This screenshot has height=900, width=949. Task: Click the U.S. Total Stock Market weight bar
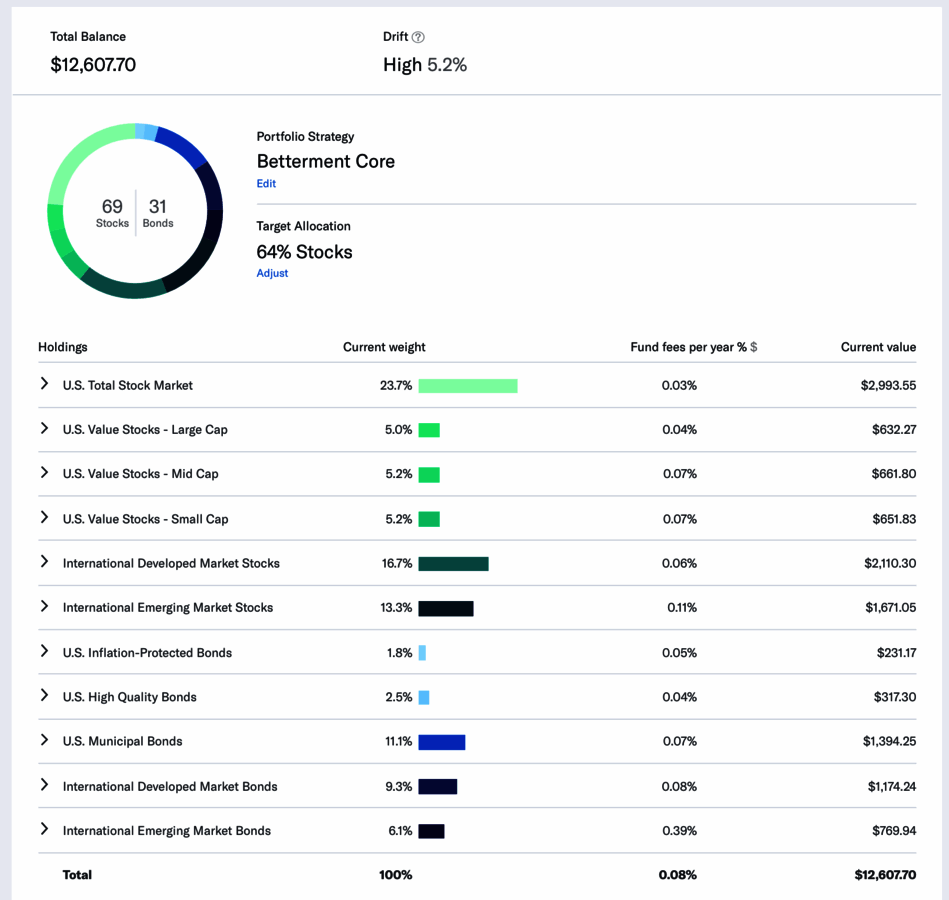pos(467,386)
